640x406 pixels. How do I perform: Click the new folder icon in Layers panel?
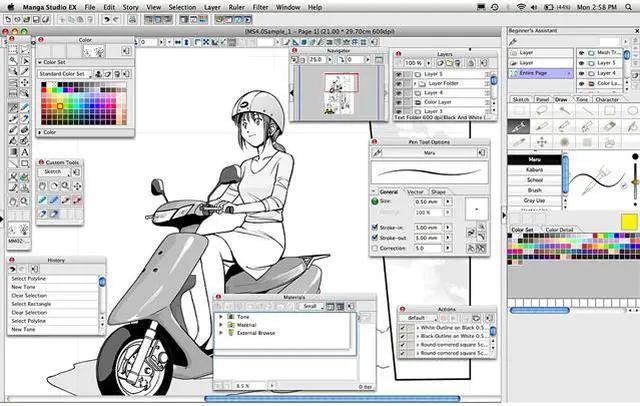coord(449,63)
